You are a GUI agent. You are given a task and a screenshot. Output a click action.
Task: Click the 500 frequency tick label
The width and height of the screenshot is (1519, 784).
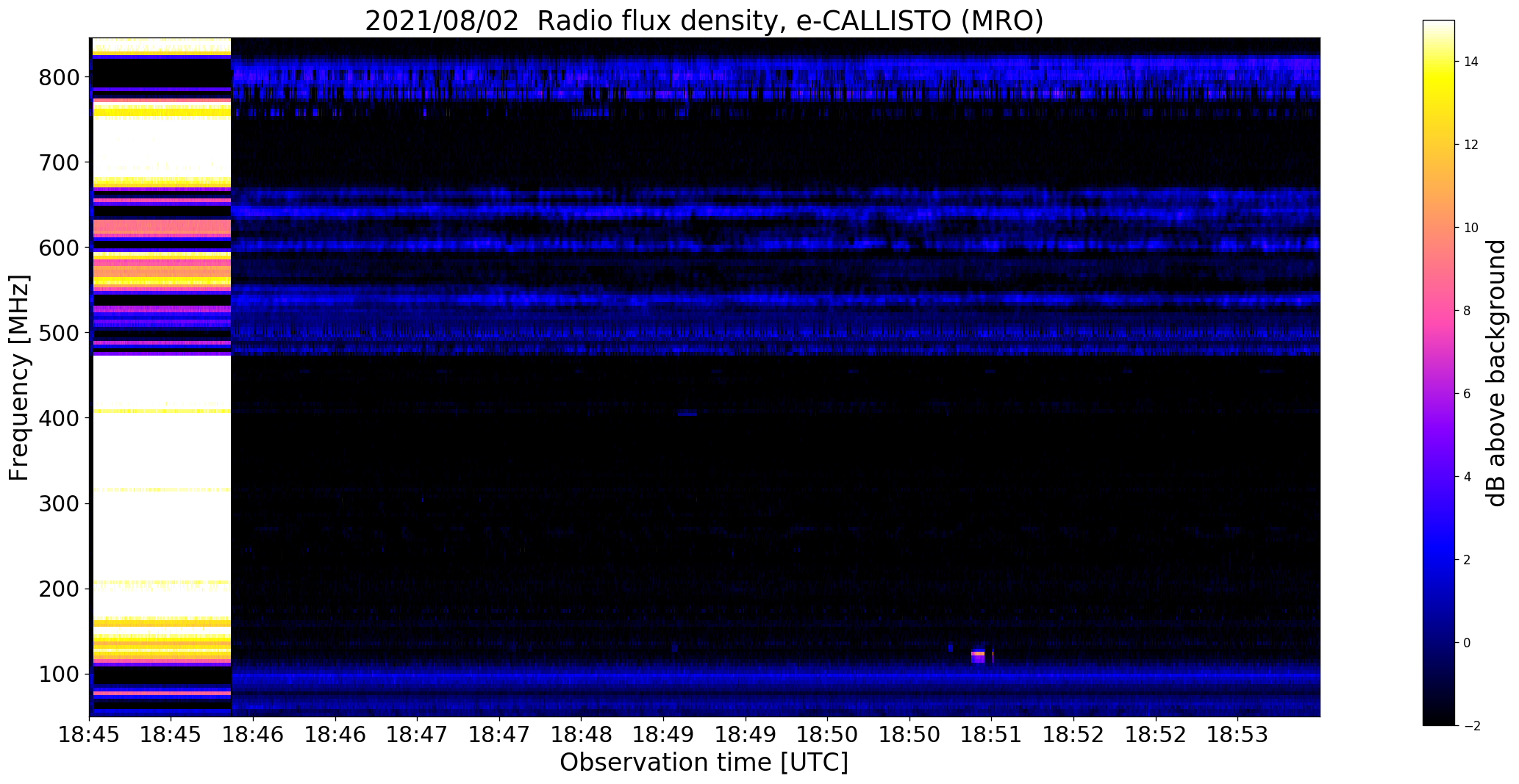click(60, 333)
